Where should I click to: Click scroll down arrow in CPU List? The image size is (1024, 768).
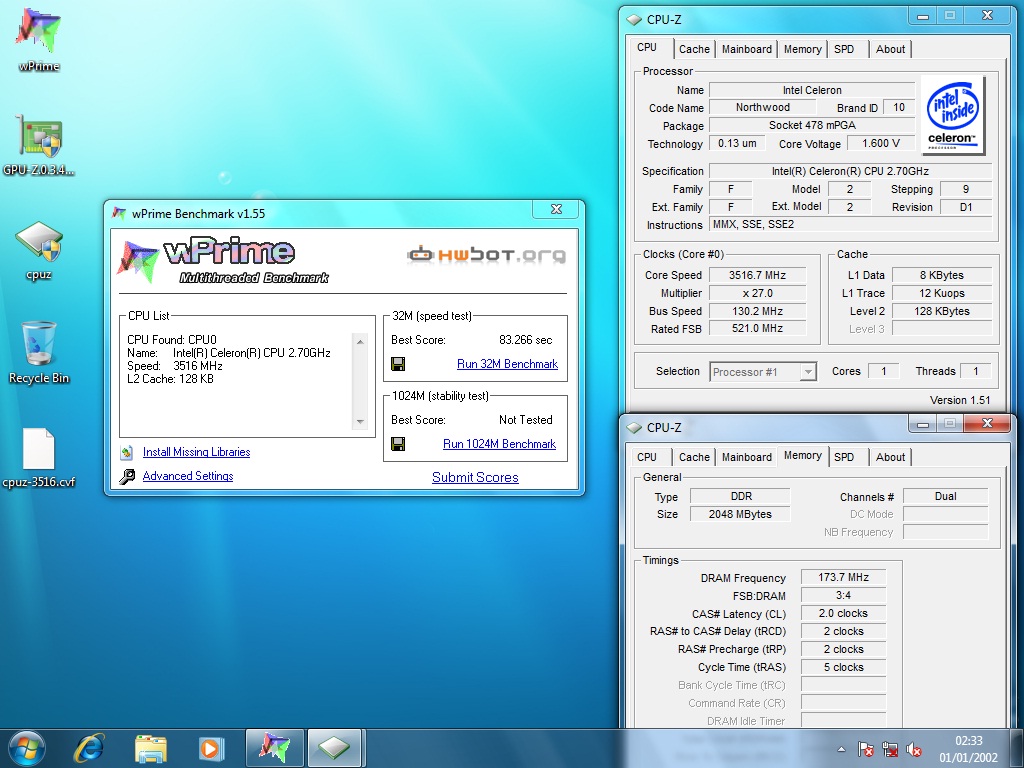(360, 422)
